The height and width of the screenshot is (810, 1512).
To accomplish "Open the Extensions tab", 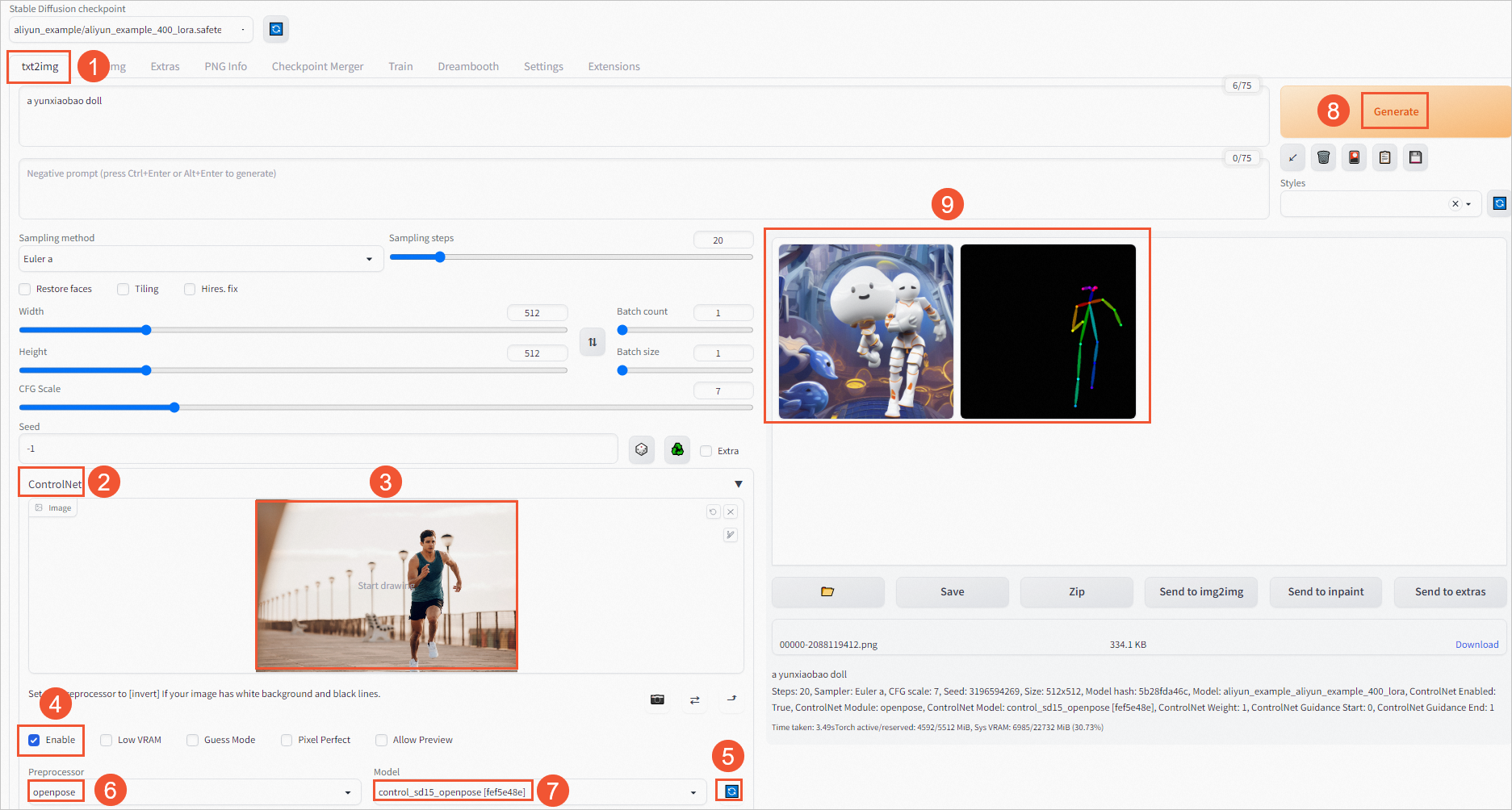I will (614, 66).
